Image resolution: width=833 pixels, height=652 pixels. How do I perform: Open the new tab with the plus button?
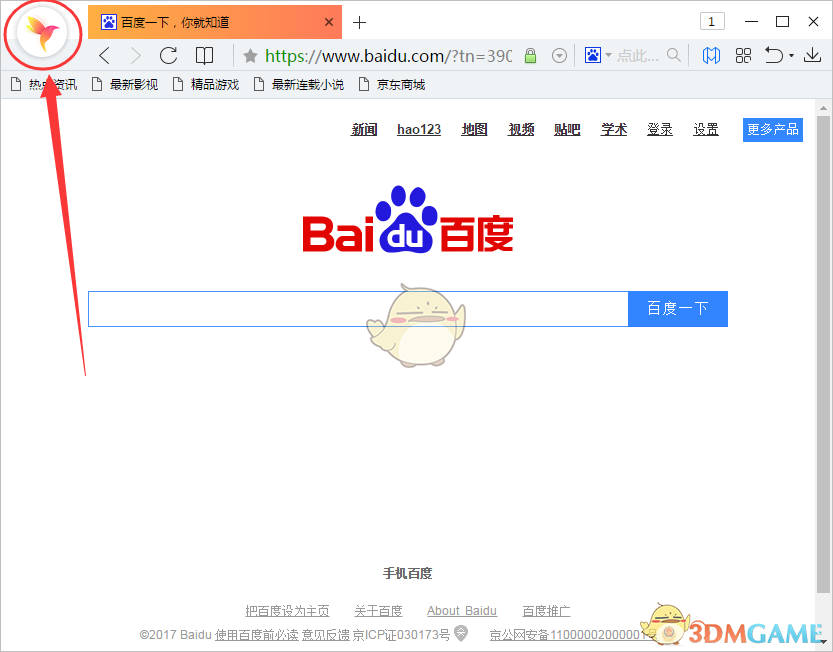point(358,20)
